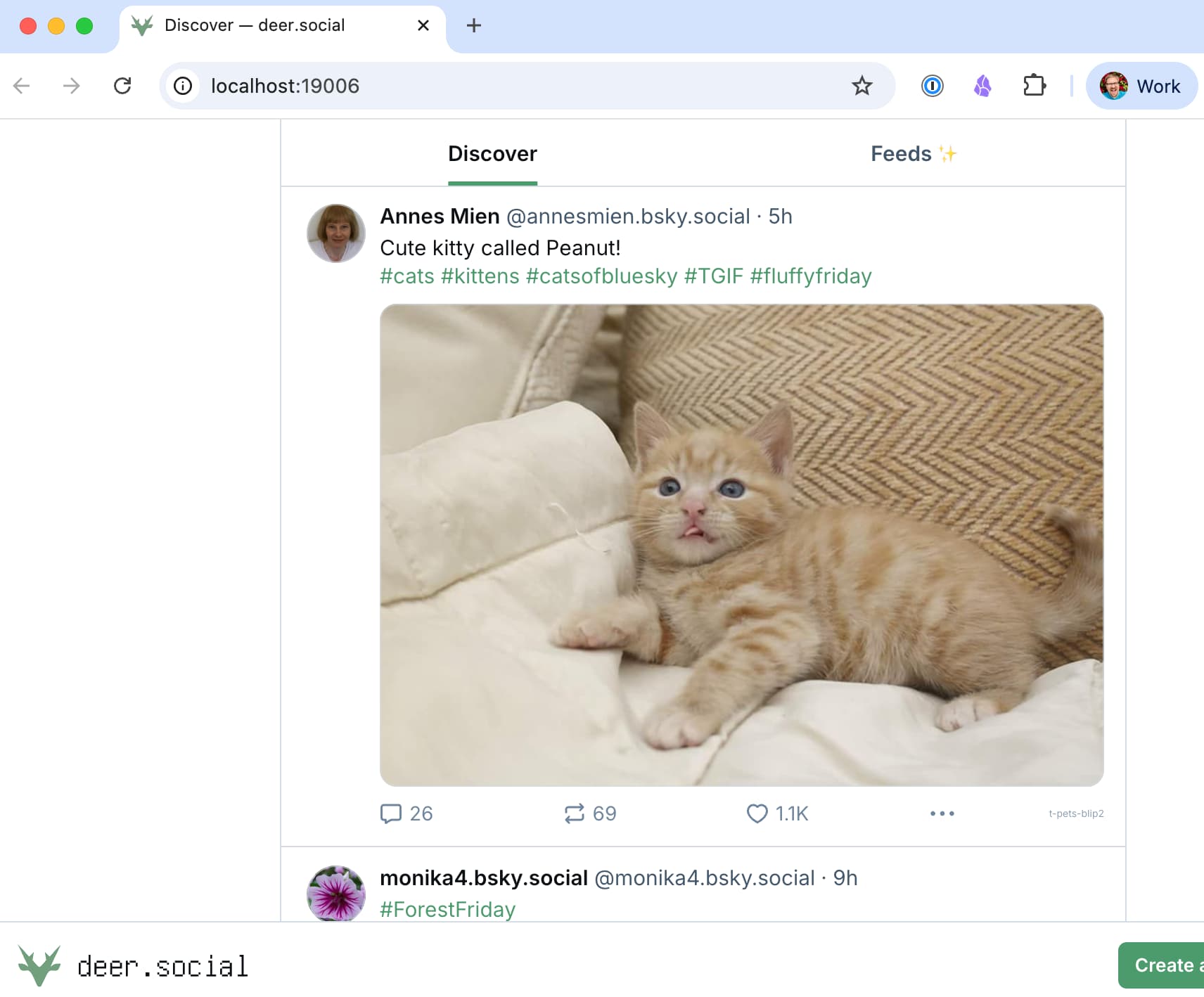Open the #catsofbluesky hashtag
Image resolution: width=1204 pixels, height=997 pixels.
tap(601, 276)
